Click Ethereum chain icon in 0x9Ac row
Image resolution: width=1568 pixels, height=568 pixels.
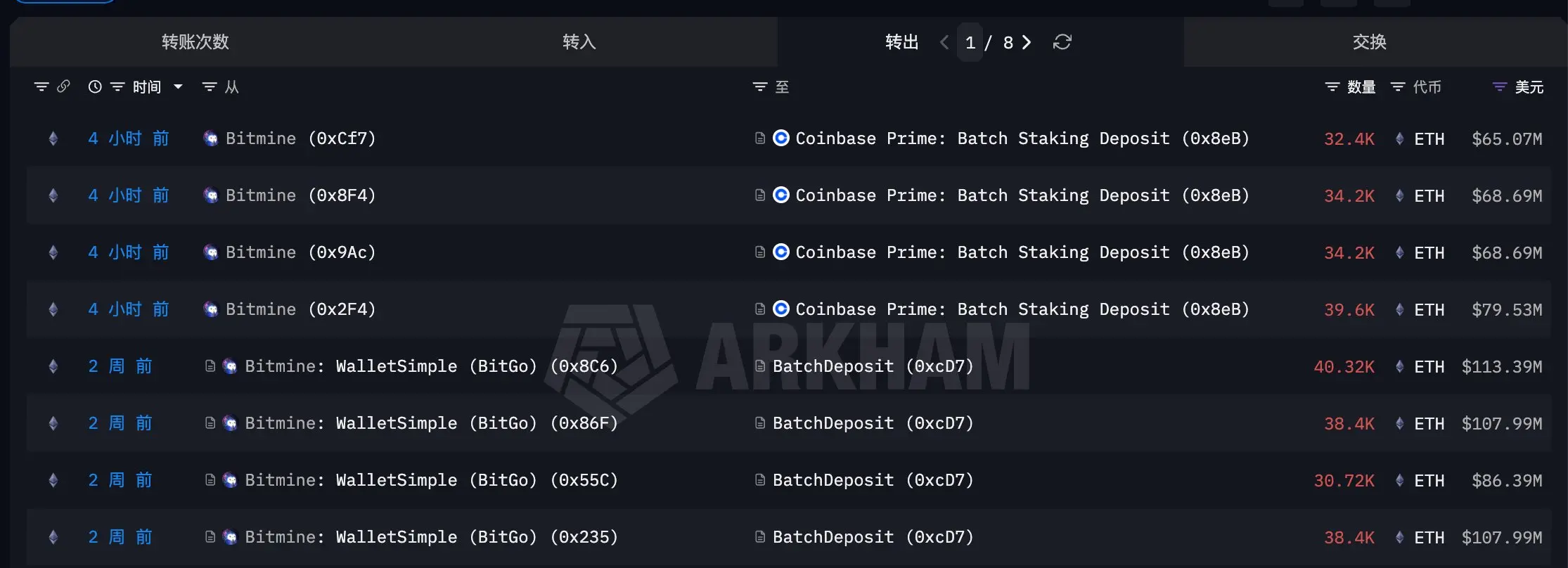click(53, 252)
